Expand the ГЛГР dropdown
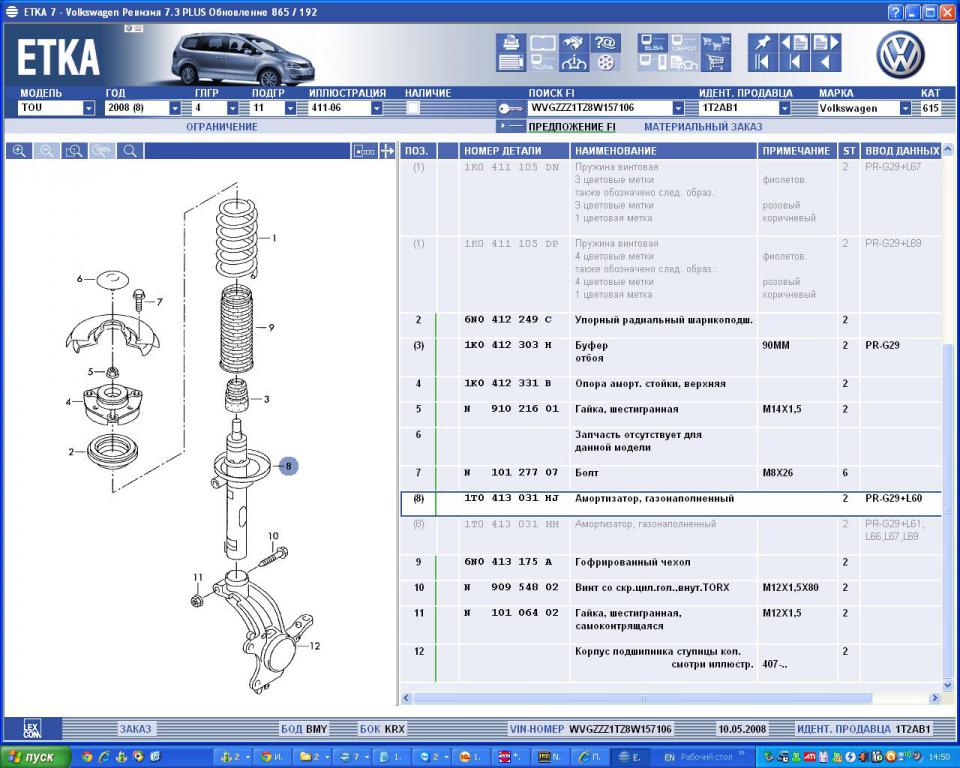The height and width of the screenshot is (768, 960). [x=232, y=108]
